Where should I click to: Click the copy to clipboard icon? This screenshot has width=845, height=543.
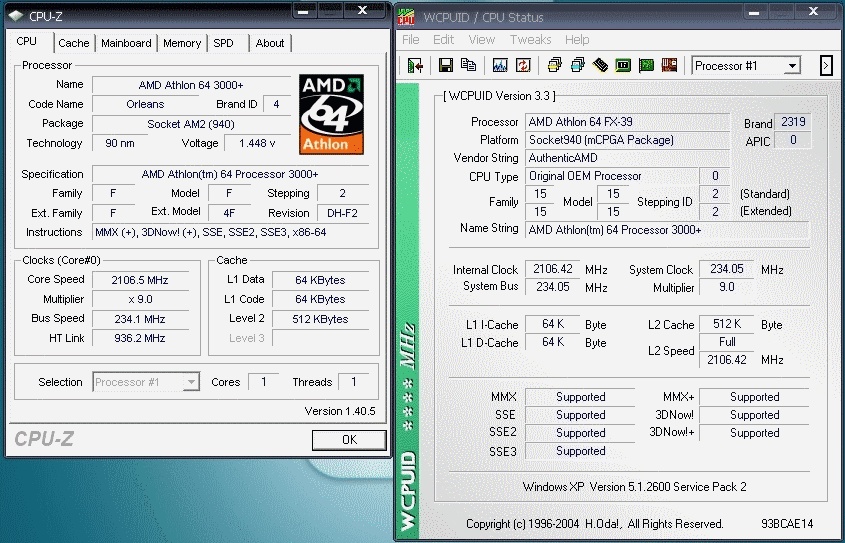[468, 66]
